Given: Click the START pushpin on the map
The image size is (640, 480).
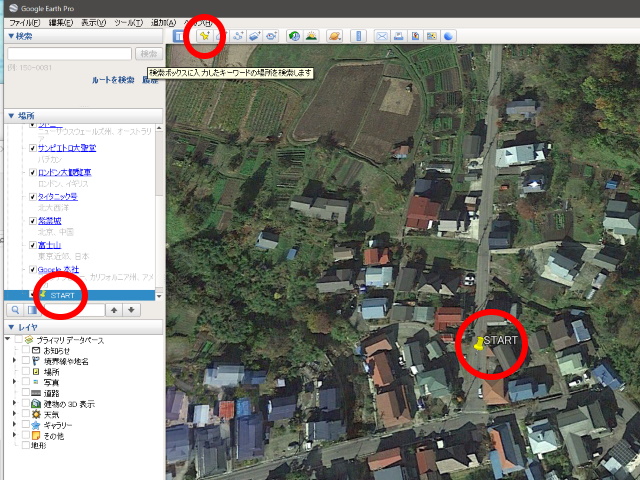Looking at the screenshot, I should pyautogui.click(x=478, y=343).
